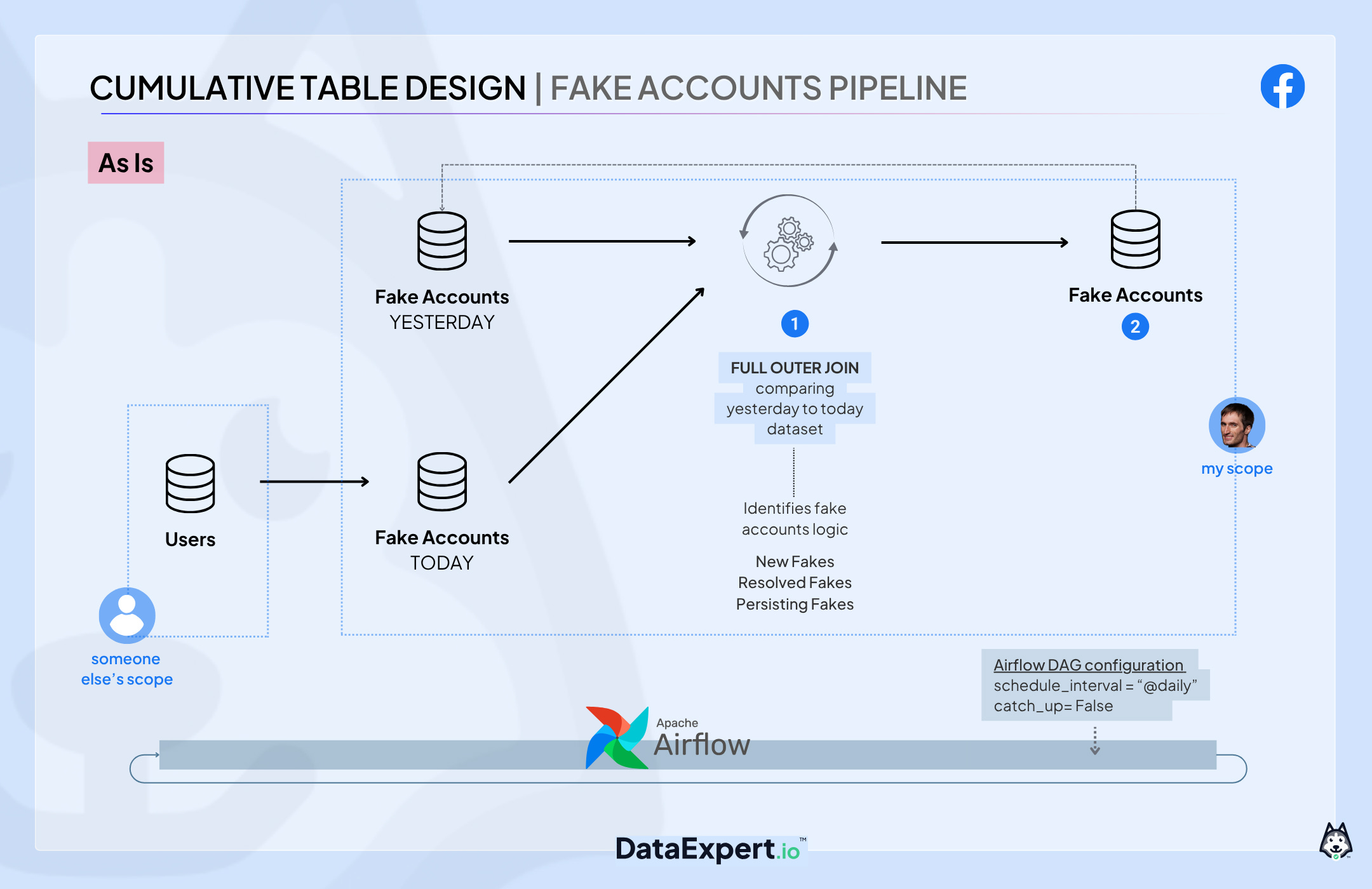
Task: Click the numbered badge 1
Action: (795, 324)
